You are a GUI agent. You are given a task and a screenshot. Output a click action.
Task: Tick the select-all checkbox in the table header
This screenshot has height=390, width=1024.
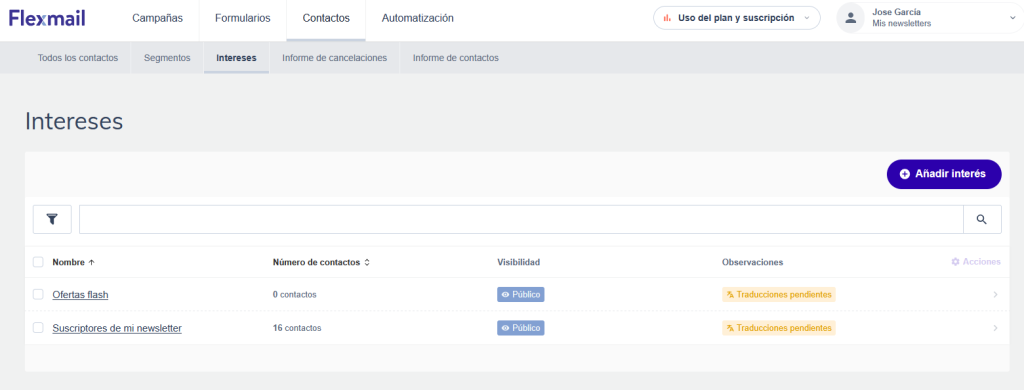pos(38,262)
